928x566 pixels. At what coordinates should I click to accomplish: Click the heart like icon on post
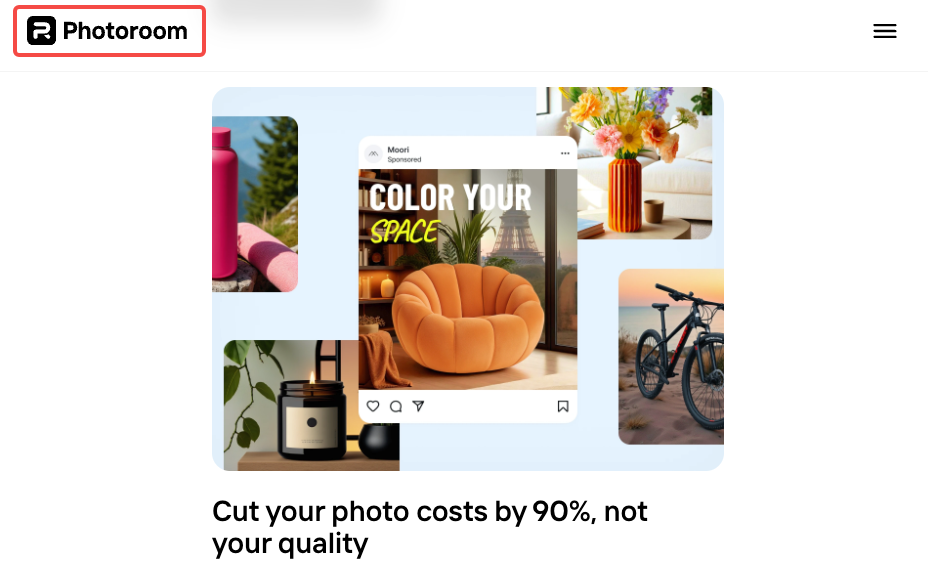pos(373,406)
